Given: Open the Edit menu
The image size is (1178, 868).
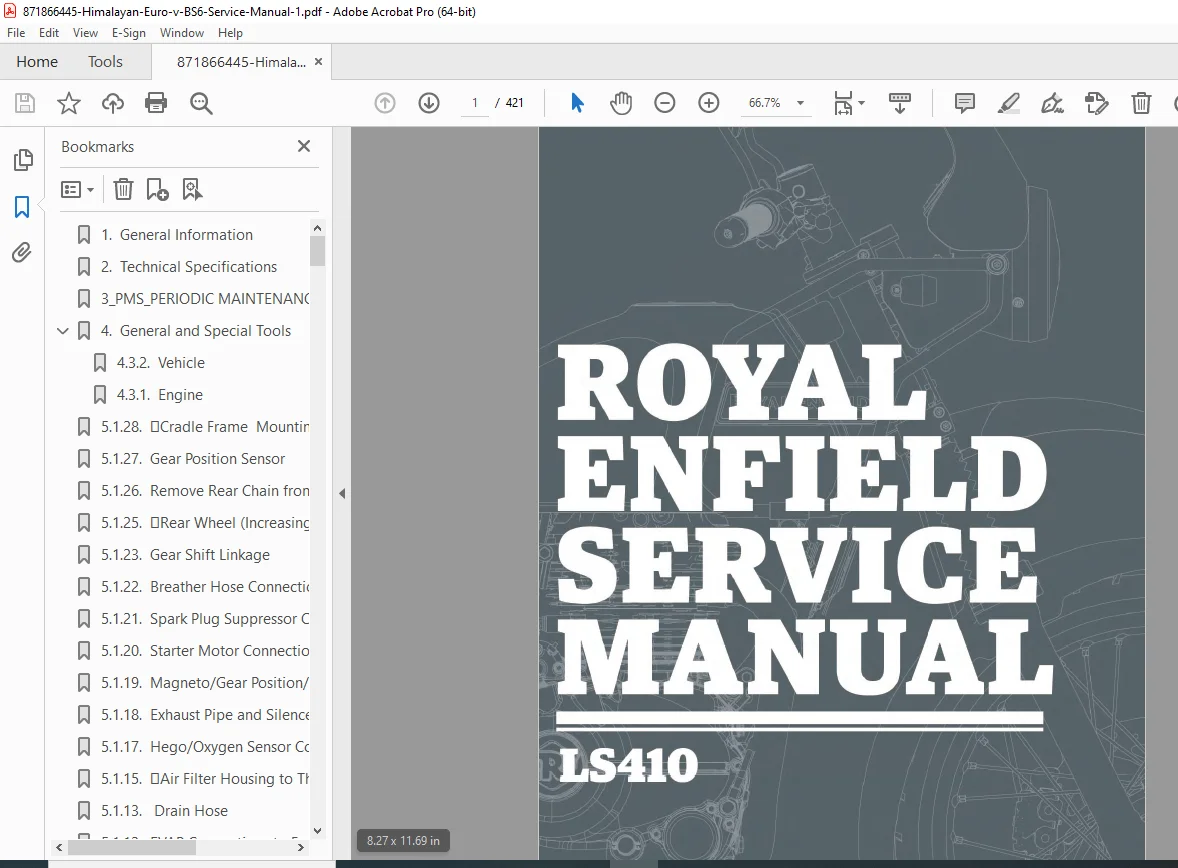Looking at the screenshot, I should pyautogui.click(x=49, y=33).
